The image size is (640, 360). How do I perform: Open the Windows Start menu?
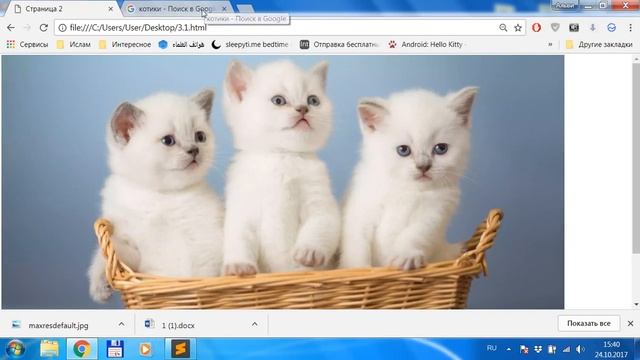[x=15, y=349]
